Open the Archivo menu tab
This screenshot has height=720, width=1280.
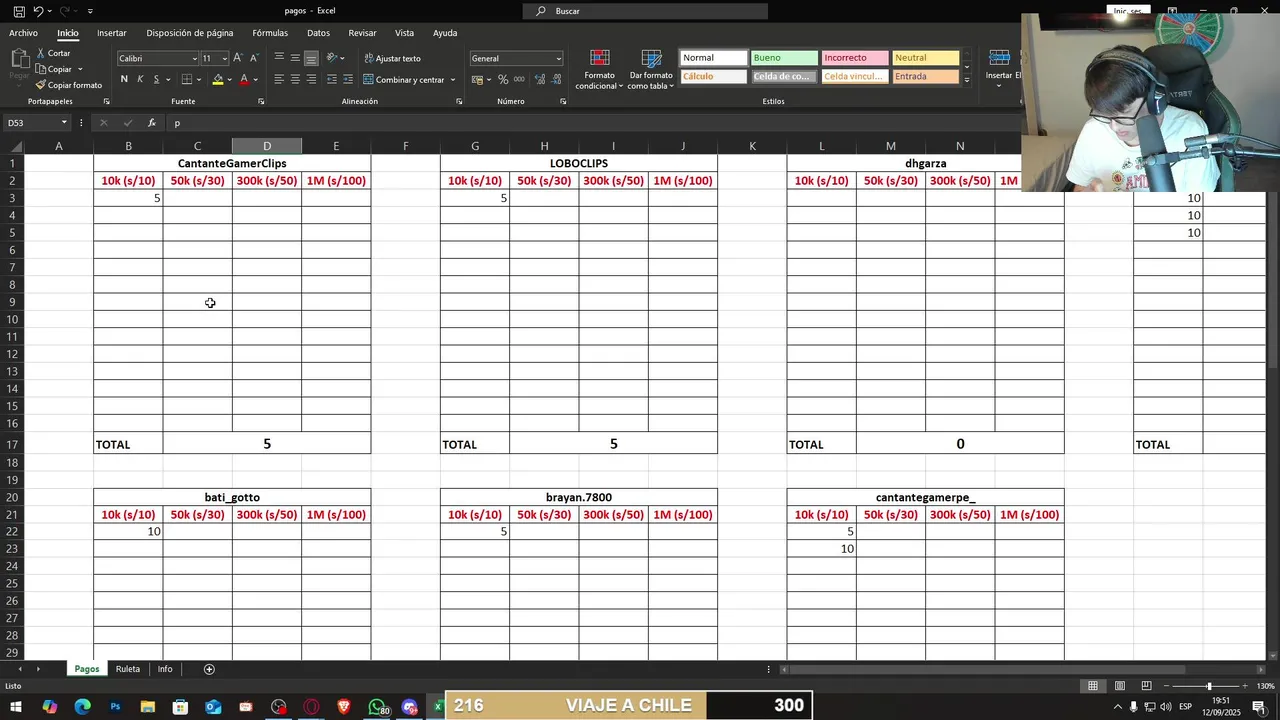23,33
